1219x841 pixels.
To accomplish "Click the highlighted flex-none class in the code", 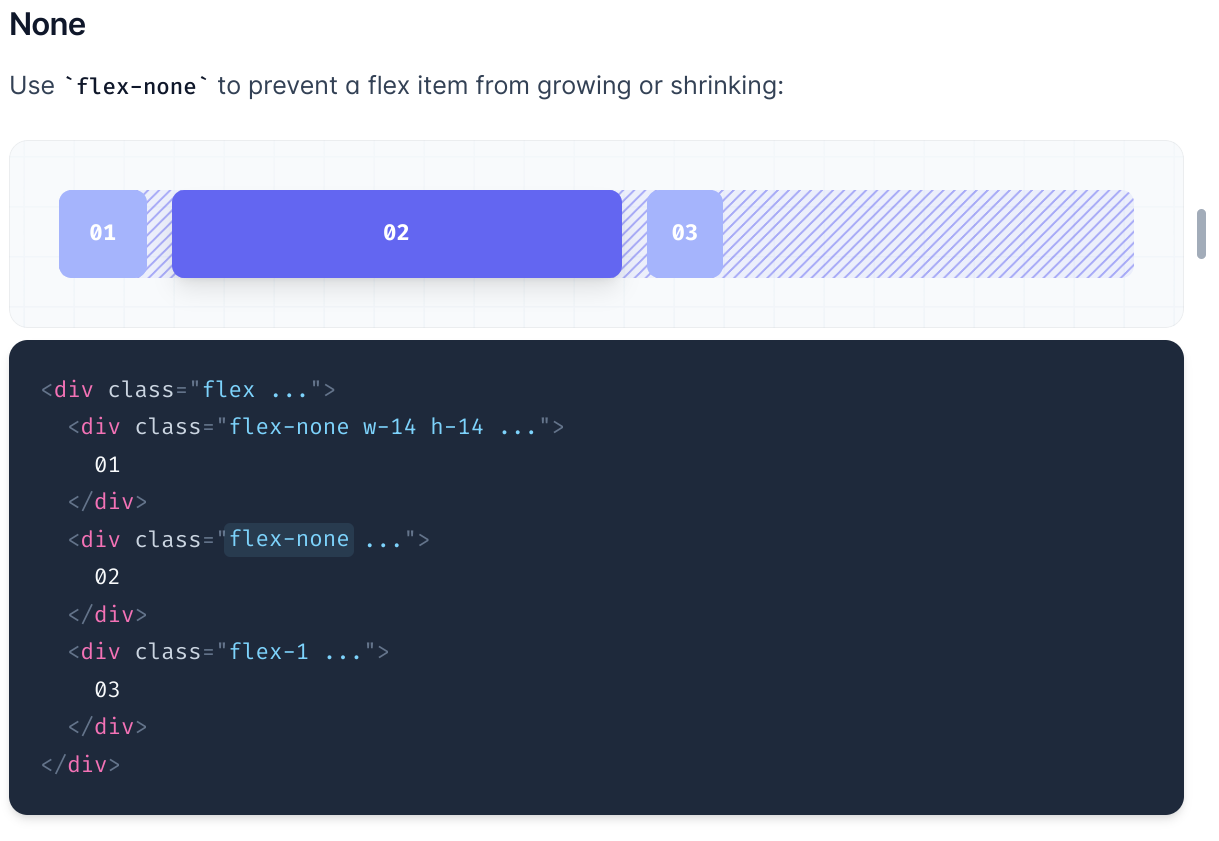I will 288,539.
